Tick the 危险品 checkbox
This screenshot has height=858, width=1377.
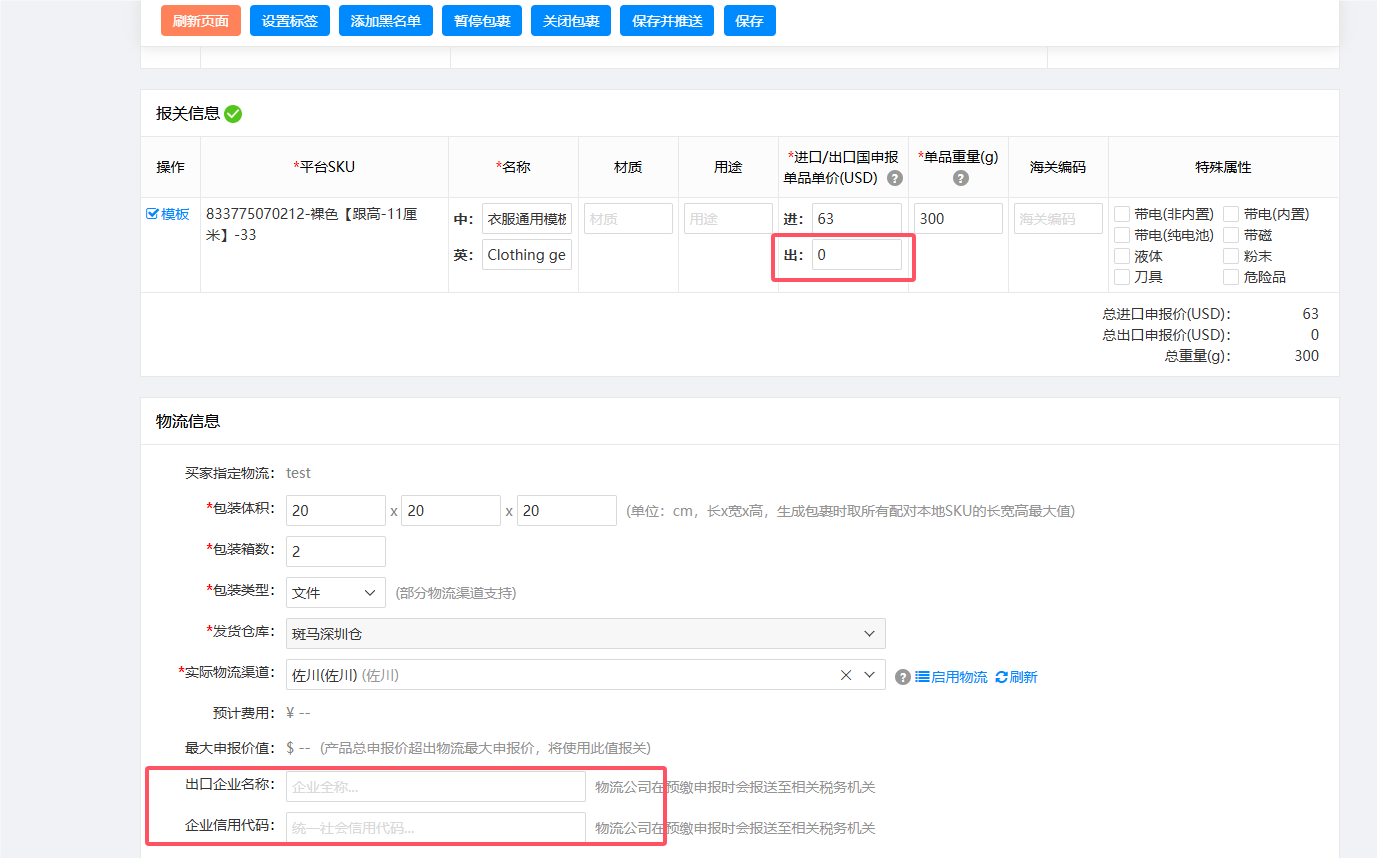(1231, 277)
